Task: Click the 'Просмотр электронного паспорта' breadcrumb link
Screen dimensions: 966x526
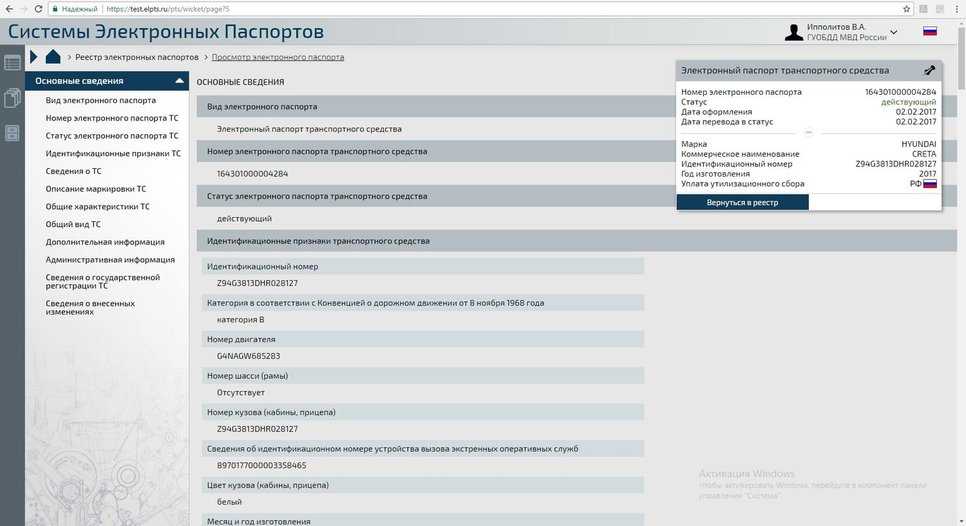Action: 278,58
